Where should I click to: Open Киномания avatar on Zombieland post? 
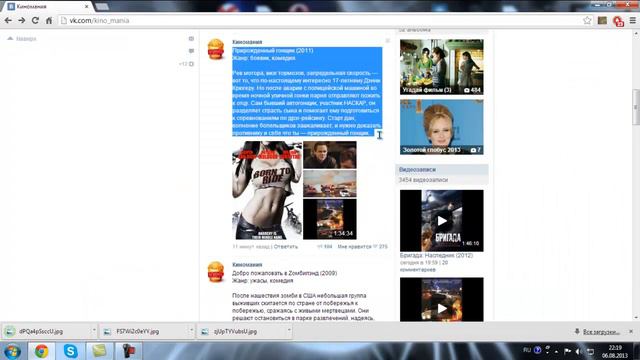[216, 272]
